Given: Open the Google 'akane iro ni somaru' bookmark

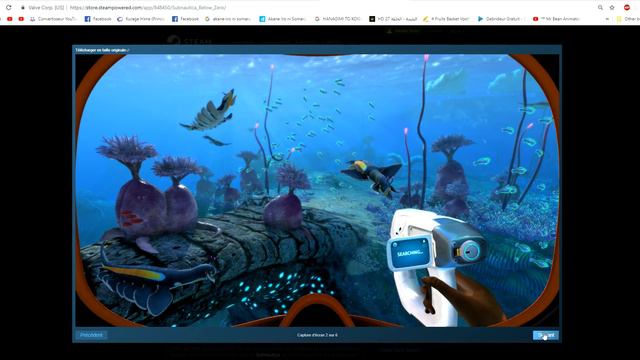Looking at the screenshot, I should tap(228, 19).
